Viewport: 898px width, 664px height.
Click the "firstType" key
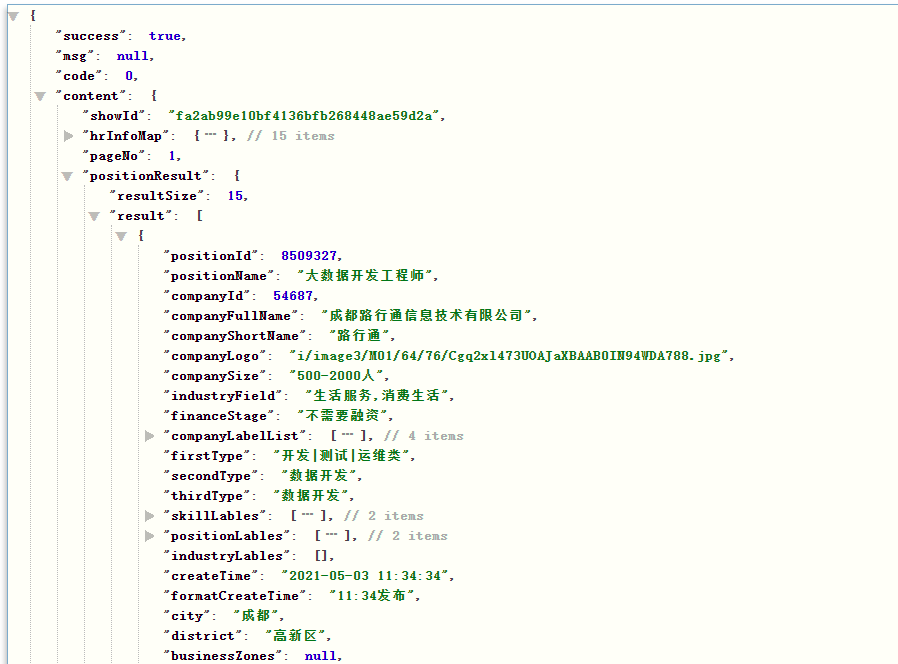[207, 456]
